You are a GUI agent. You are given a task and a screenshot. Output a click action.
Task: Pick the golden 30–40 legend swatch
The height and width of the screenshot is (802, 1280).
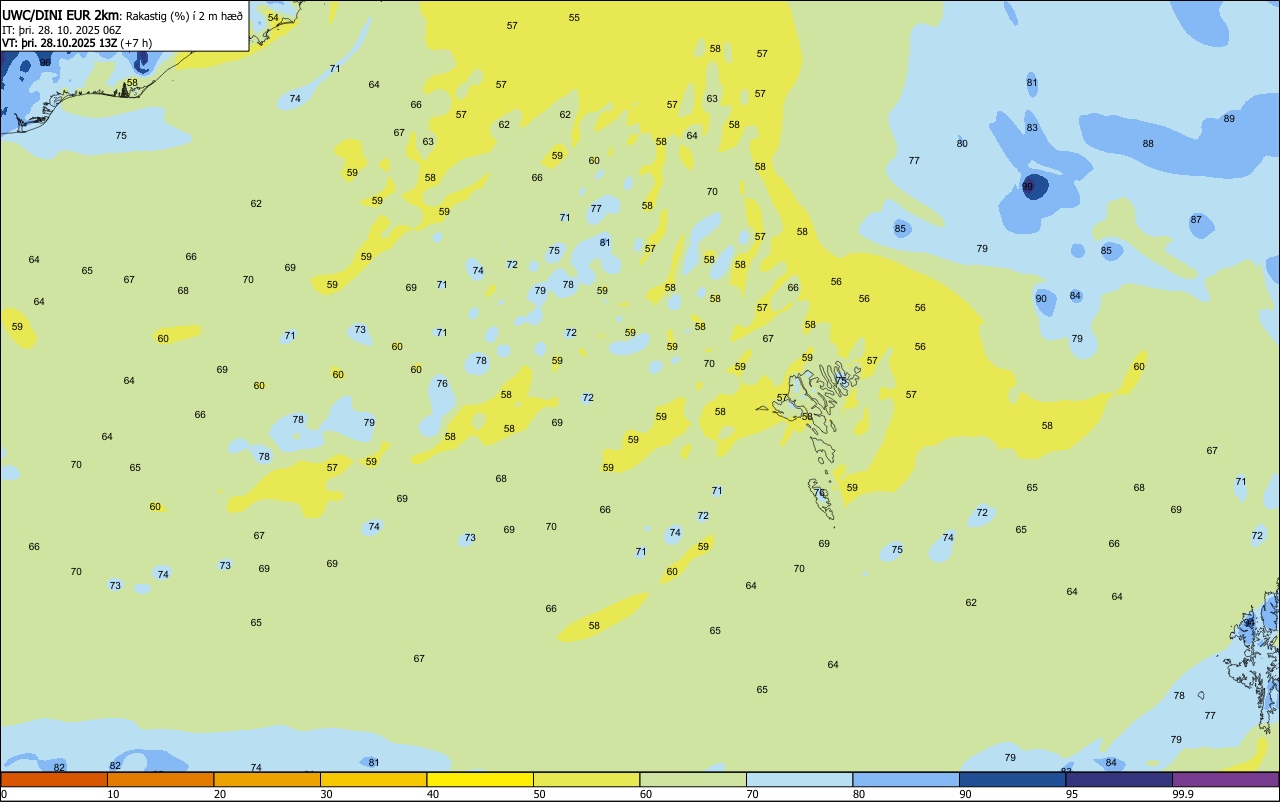tap(373, 779)
